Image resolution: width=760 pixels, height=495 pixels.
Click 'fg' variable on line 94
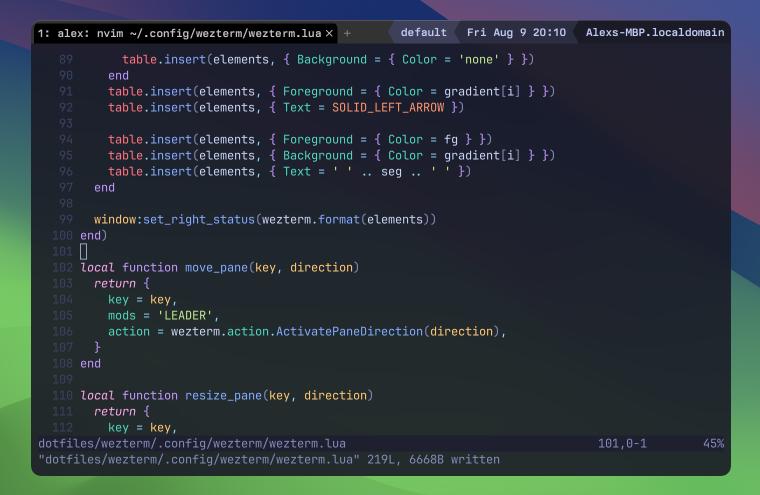451,140
